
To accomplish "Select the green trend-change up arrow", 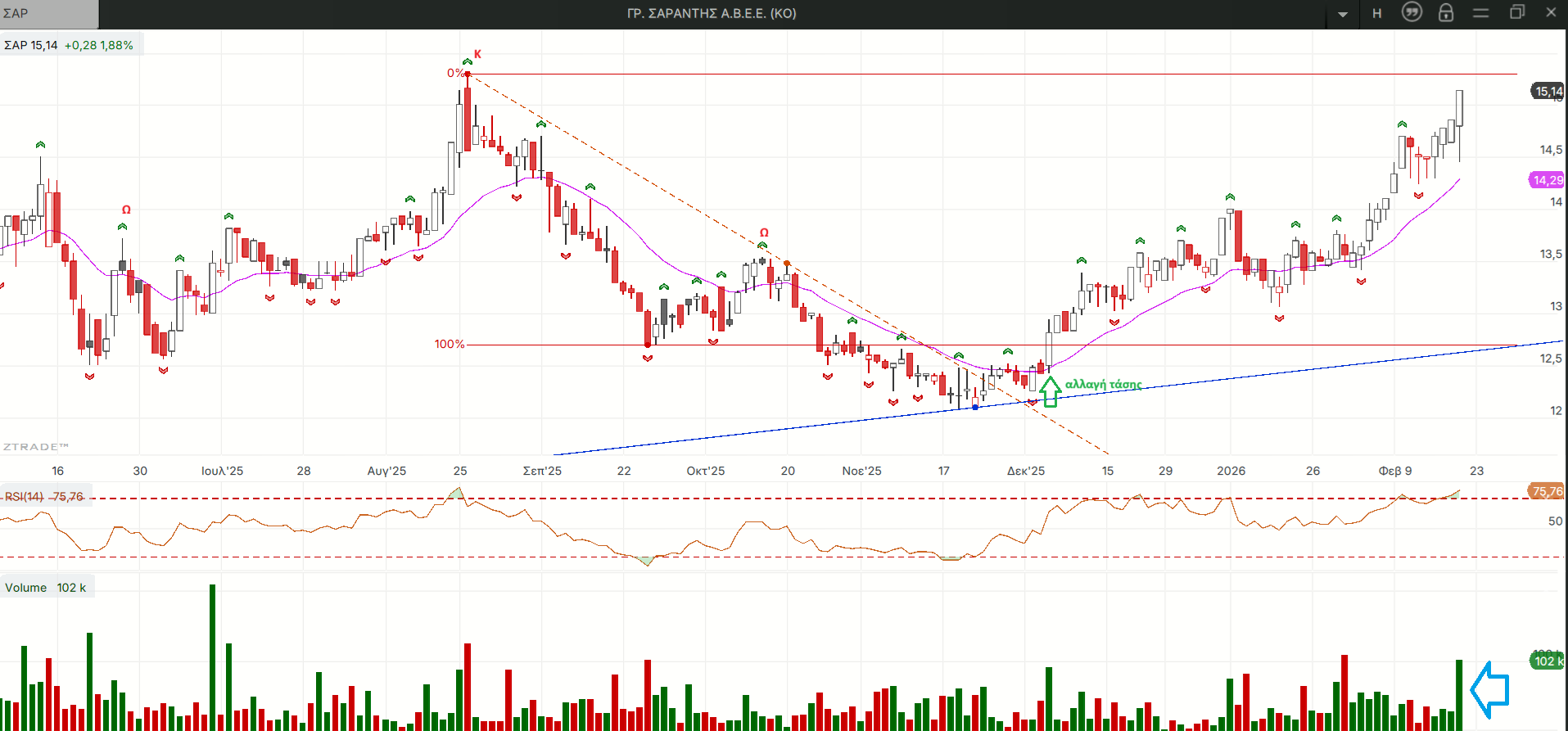I will pos(1051,391).
